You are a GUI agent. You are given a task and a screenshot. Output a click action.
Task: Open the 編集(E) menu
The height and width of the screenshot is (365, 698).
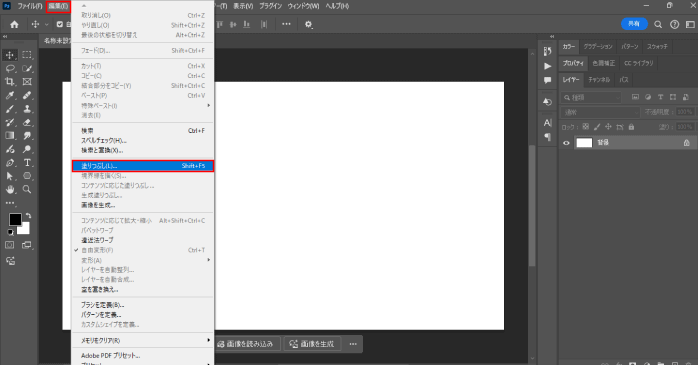(58, 6)
